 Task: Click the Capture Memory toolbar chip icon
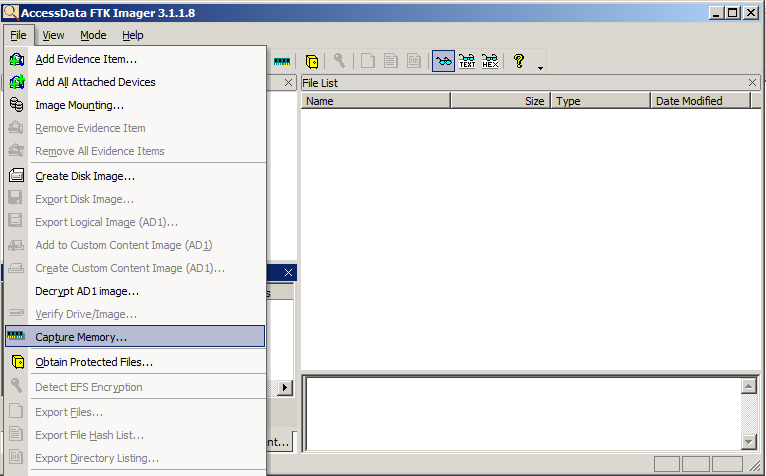[x=282, y=62]
